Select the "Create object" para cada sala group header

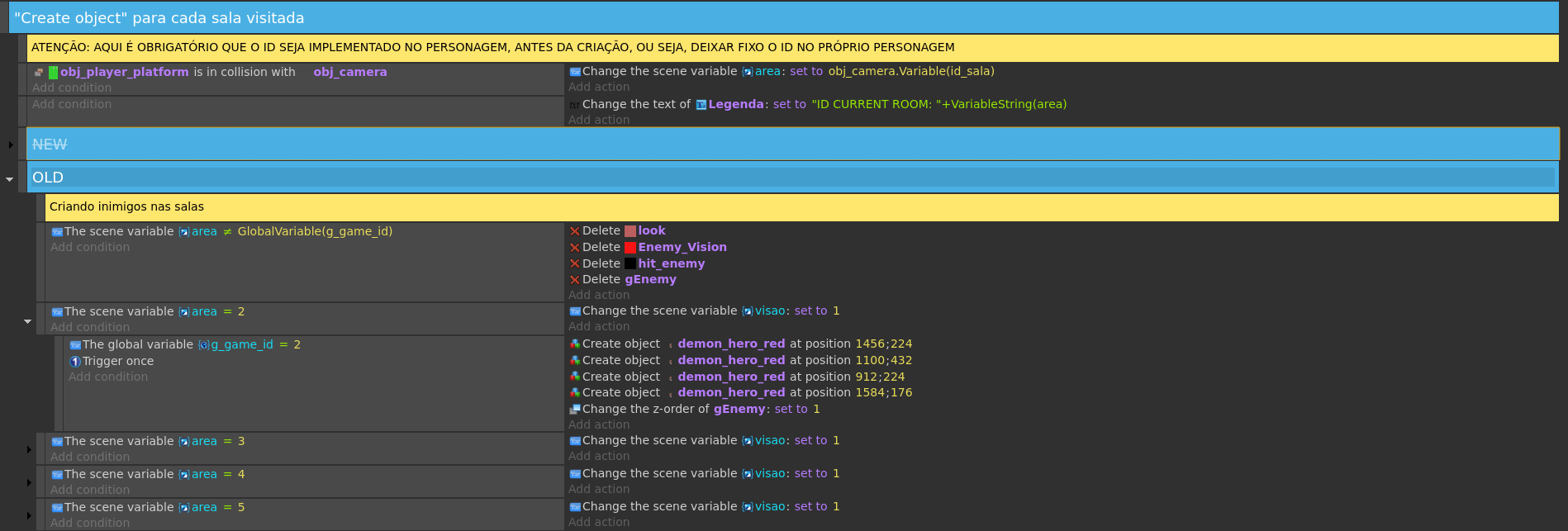click(783, 17)
